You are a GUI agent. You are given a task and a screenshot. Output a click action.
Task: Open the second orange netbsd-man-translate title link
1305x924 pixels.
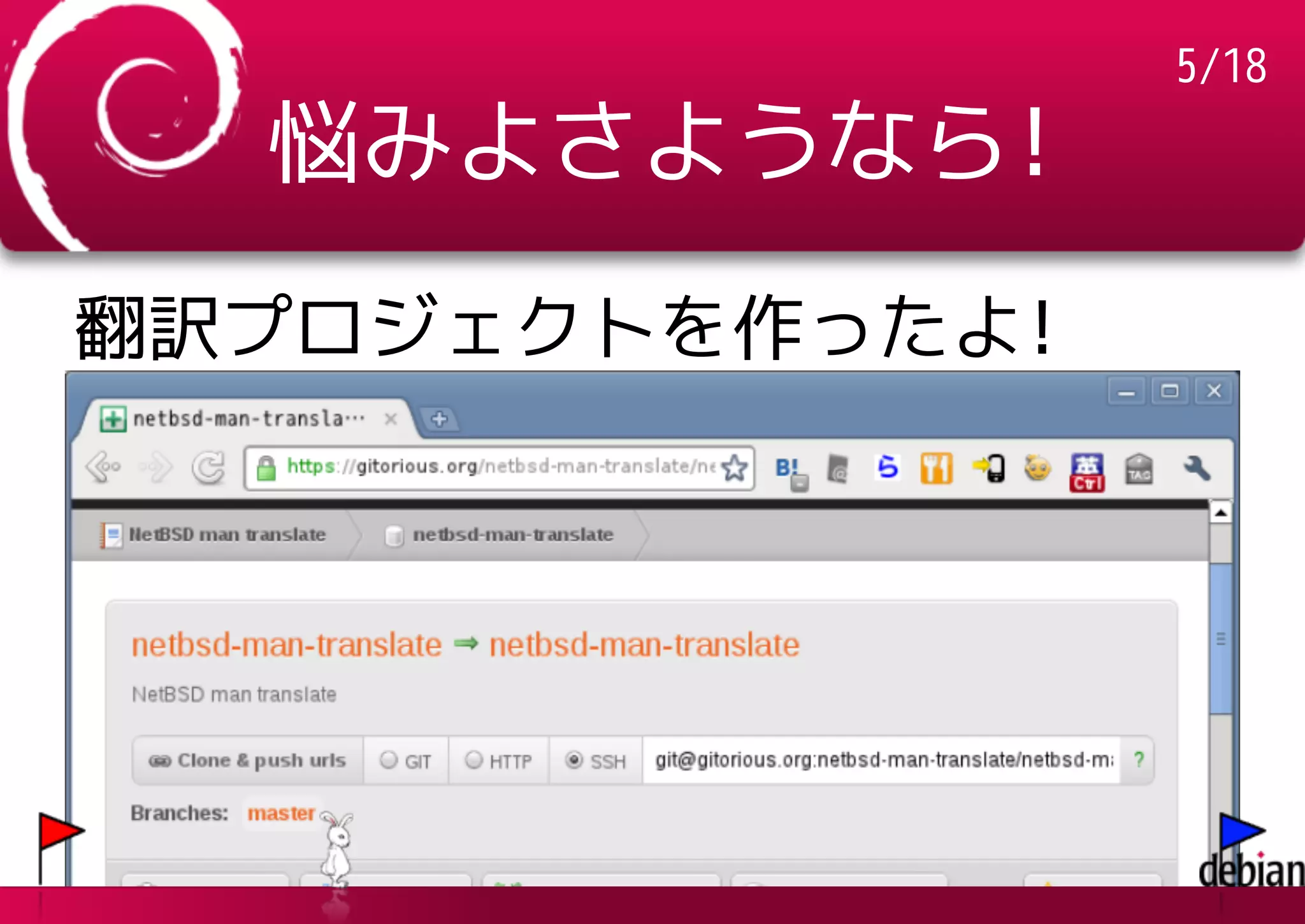pyautogui.click(x=644, y=645)
